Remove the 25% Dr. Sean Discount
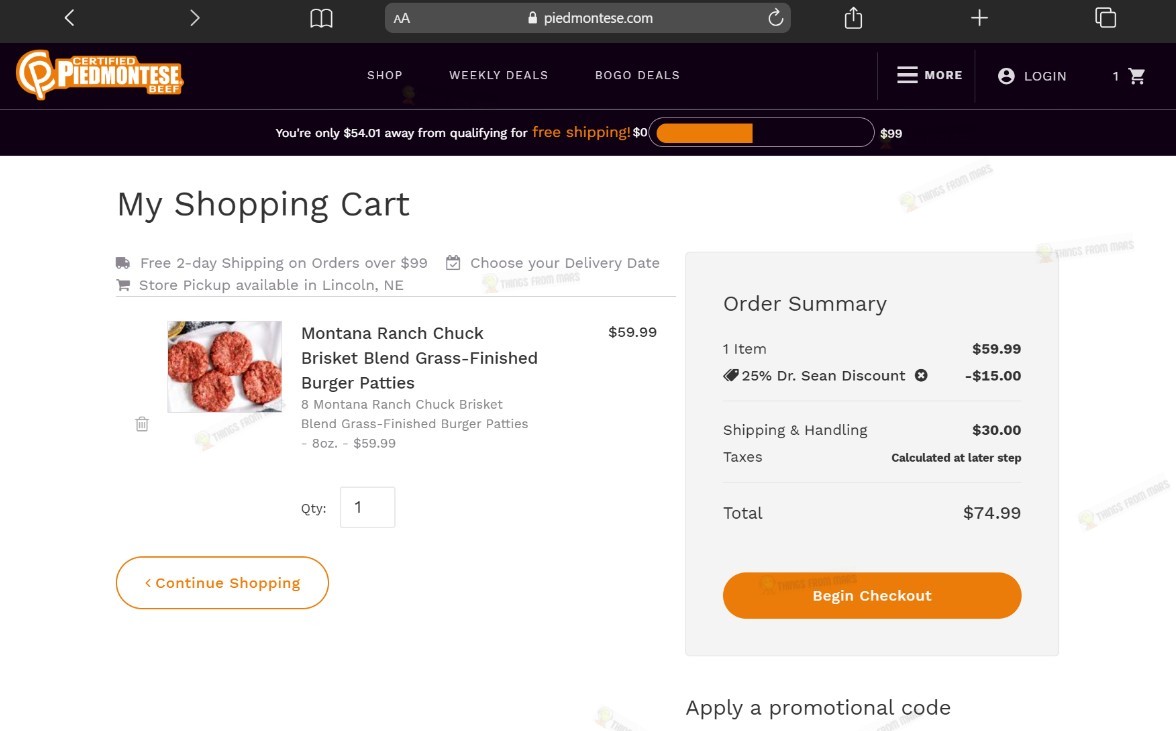Image resolution: width=1176 pixels, height=731 pixels. click(921, 376)
